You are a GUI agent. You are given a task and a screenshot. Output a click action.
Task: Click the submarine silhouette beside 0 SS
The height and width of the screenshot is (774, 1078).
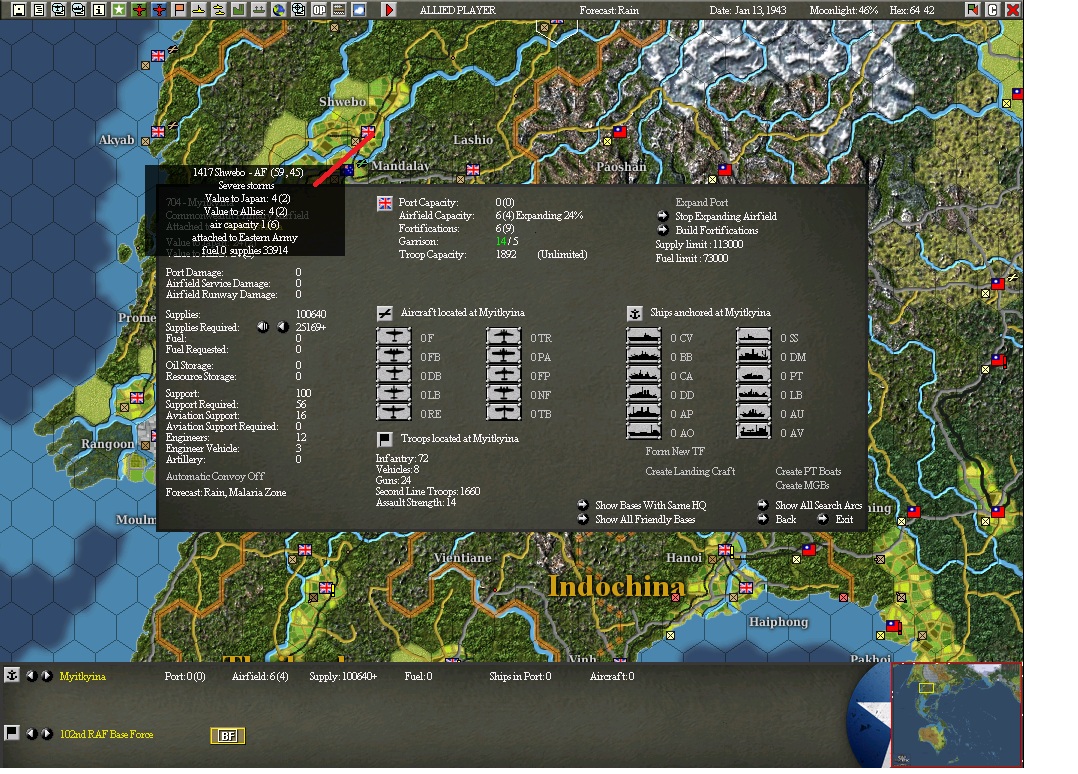point(754,337)
